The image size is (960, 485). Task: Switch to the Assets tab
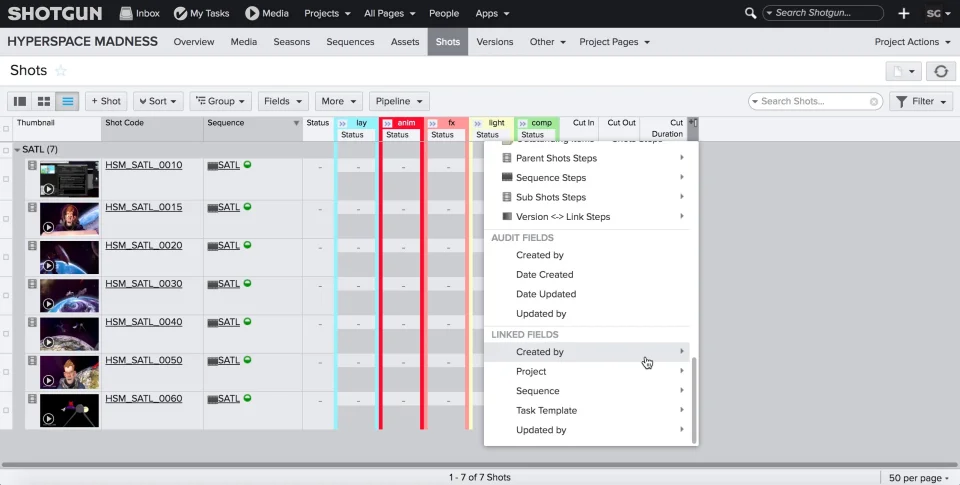[x=405, y=42]
